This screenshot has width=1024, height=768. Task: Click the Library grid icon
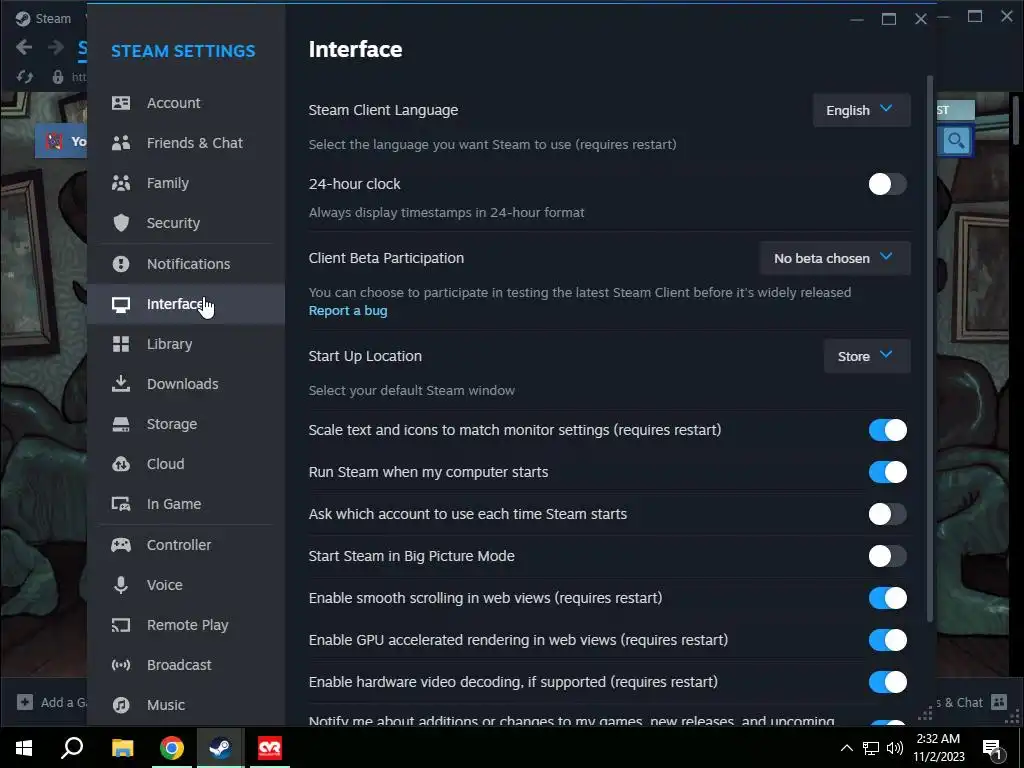click(121, 344)
